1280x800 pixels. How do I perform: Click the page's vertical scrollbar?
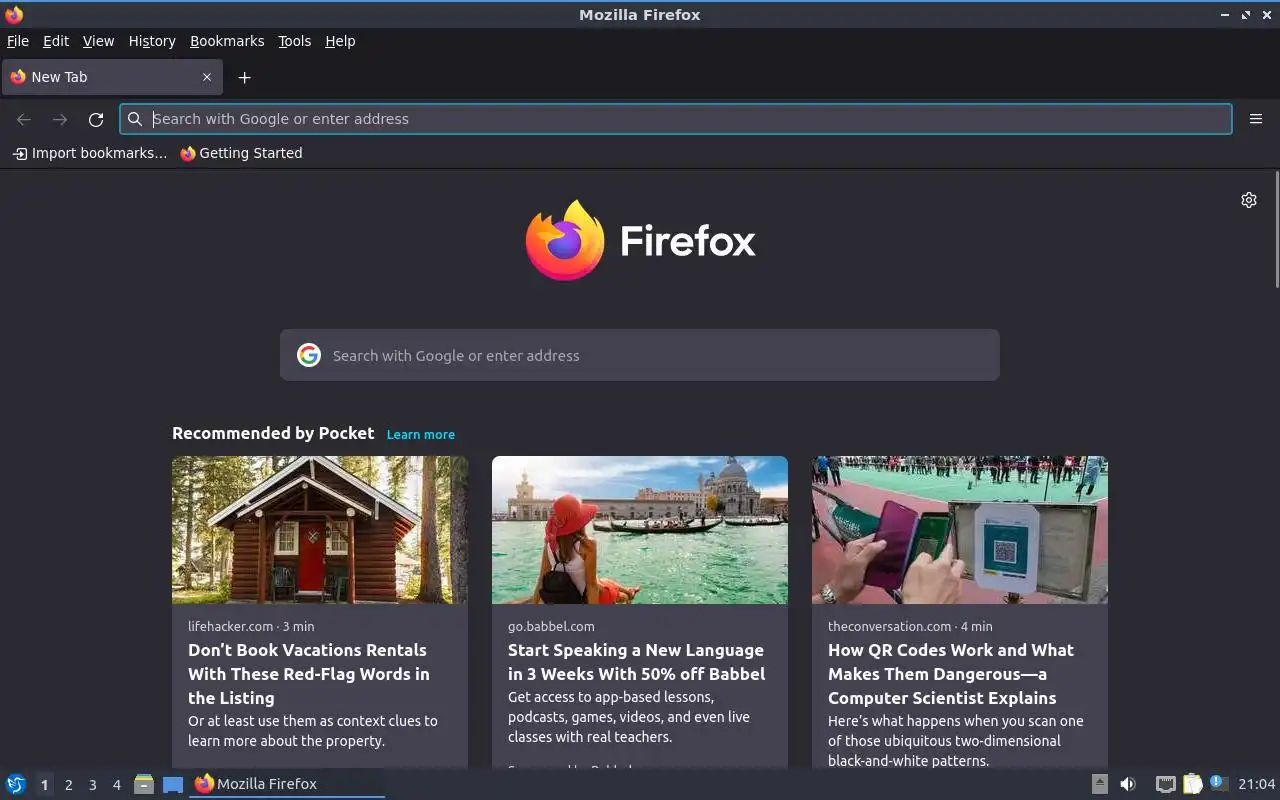[x=1276, y=230]
